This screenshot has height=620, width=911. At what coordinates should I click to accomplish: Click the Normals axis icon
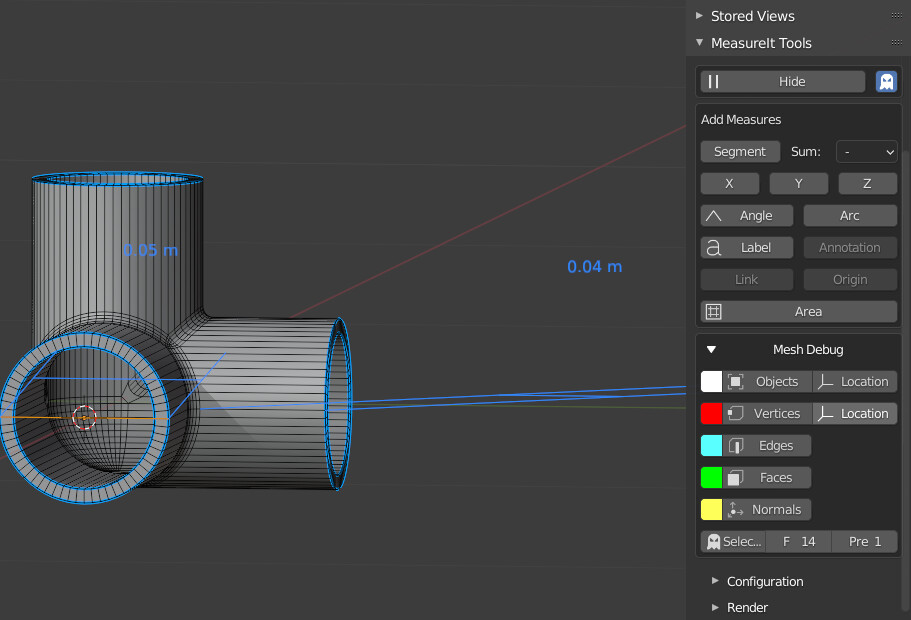tap(737, 509)
